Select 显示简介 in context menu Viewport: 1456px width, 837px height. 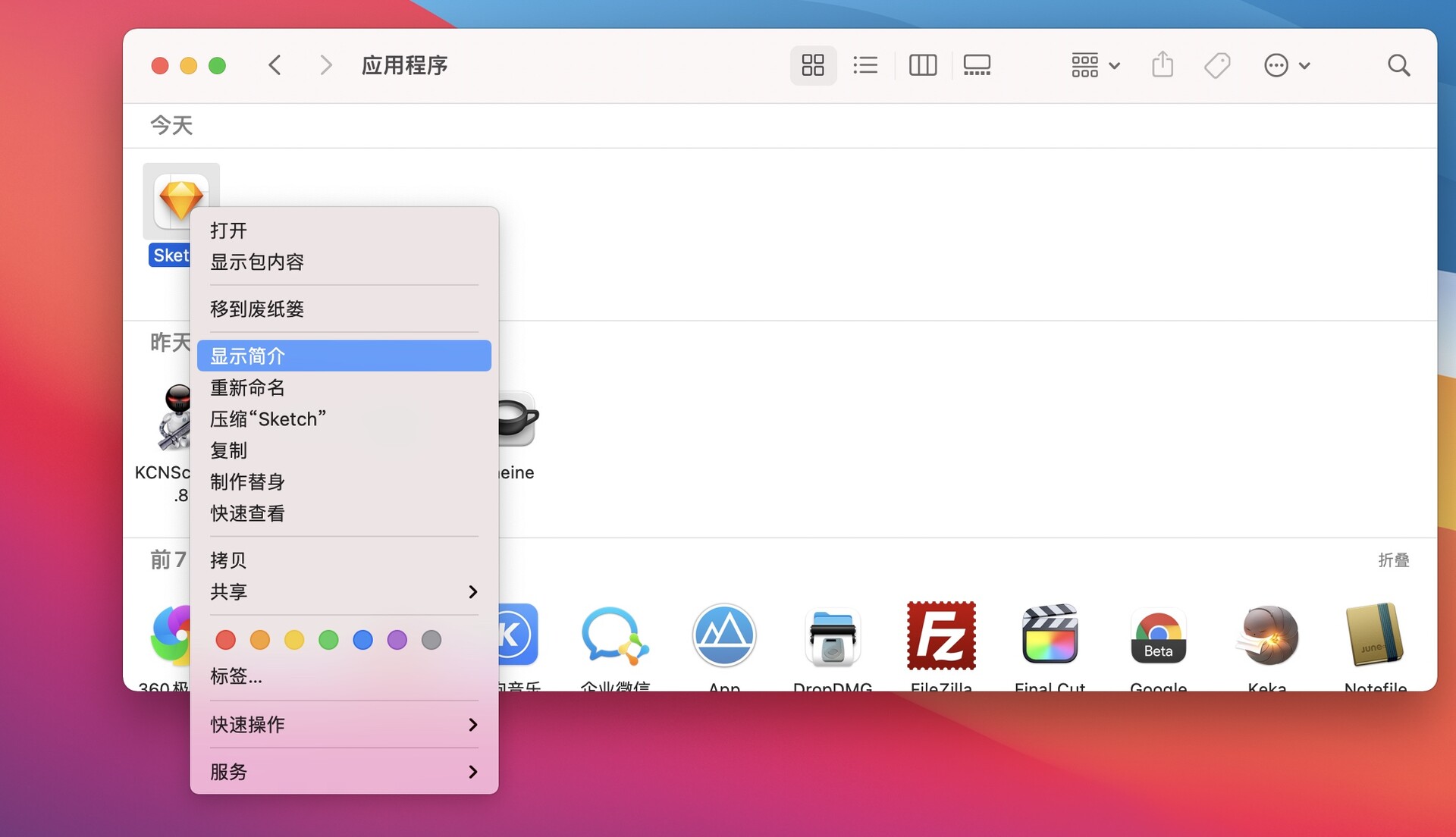[x=344, y=356]
